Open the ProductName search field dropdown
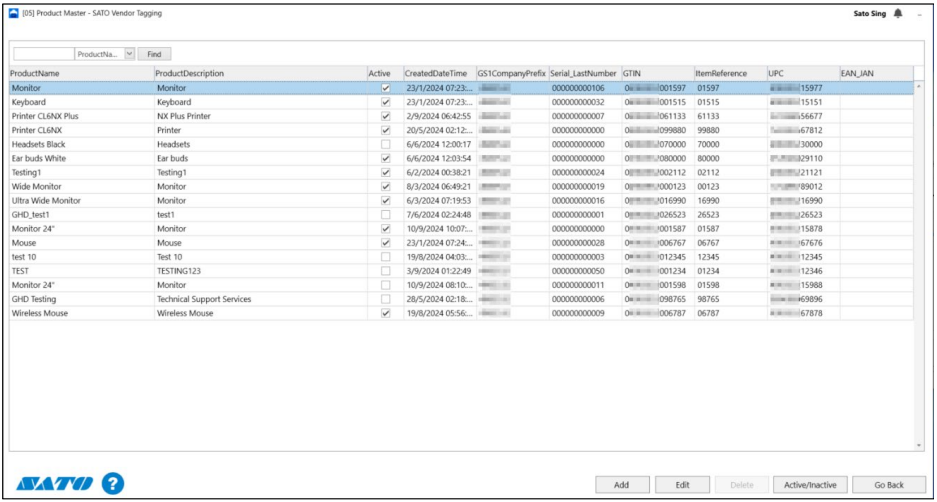The width and height of the screenshot is (937, 502). 129,53
